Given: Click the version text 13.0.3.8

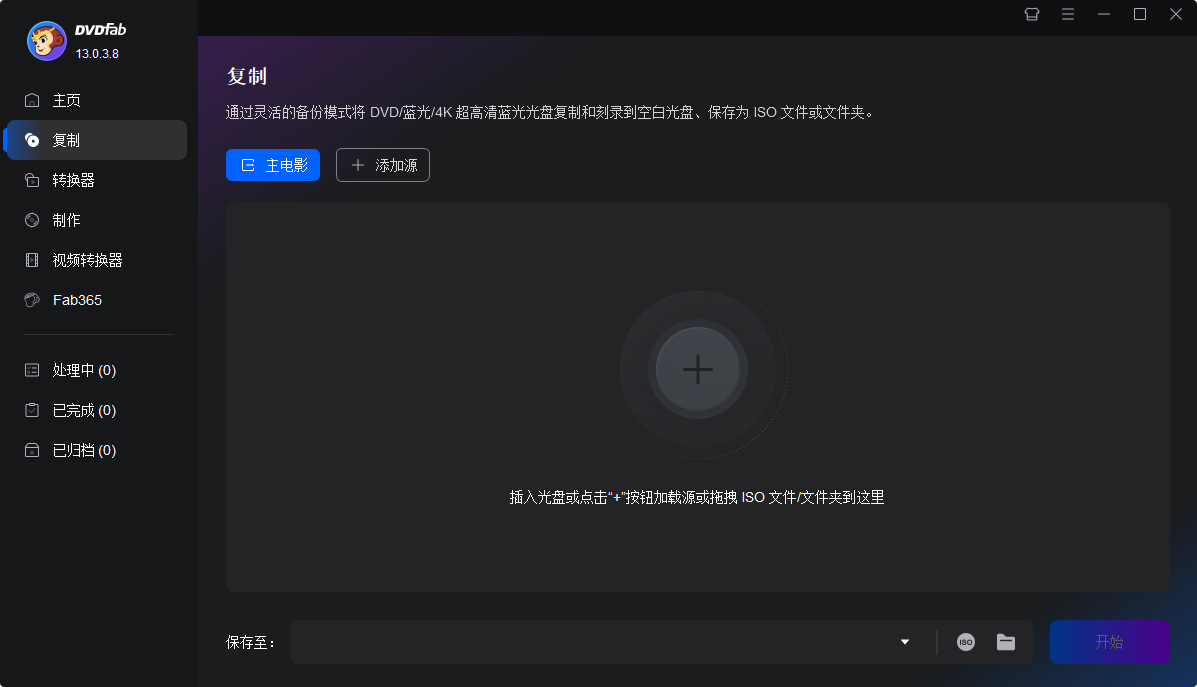Looking at the screenshot, I should pos(97,53).
